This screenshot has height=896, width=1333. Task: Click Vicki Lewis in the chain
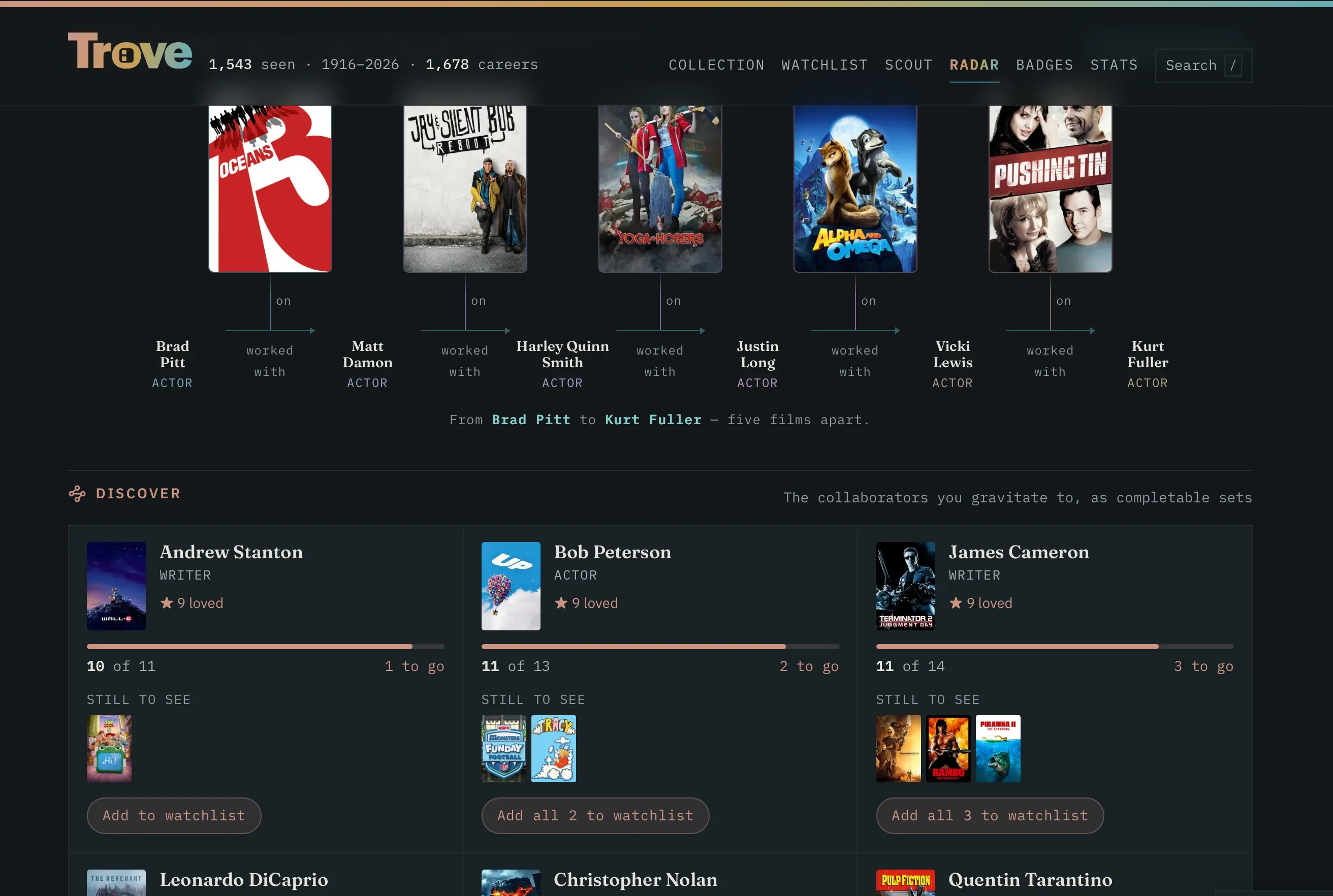click(953, 355)
